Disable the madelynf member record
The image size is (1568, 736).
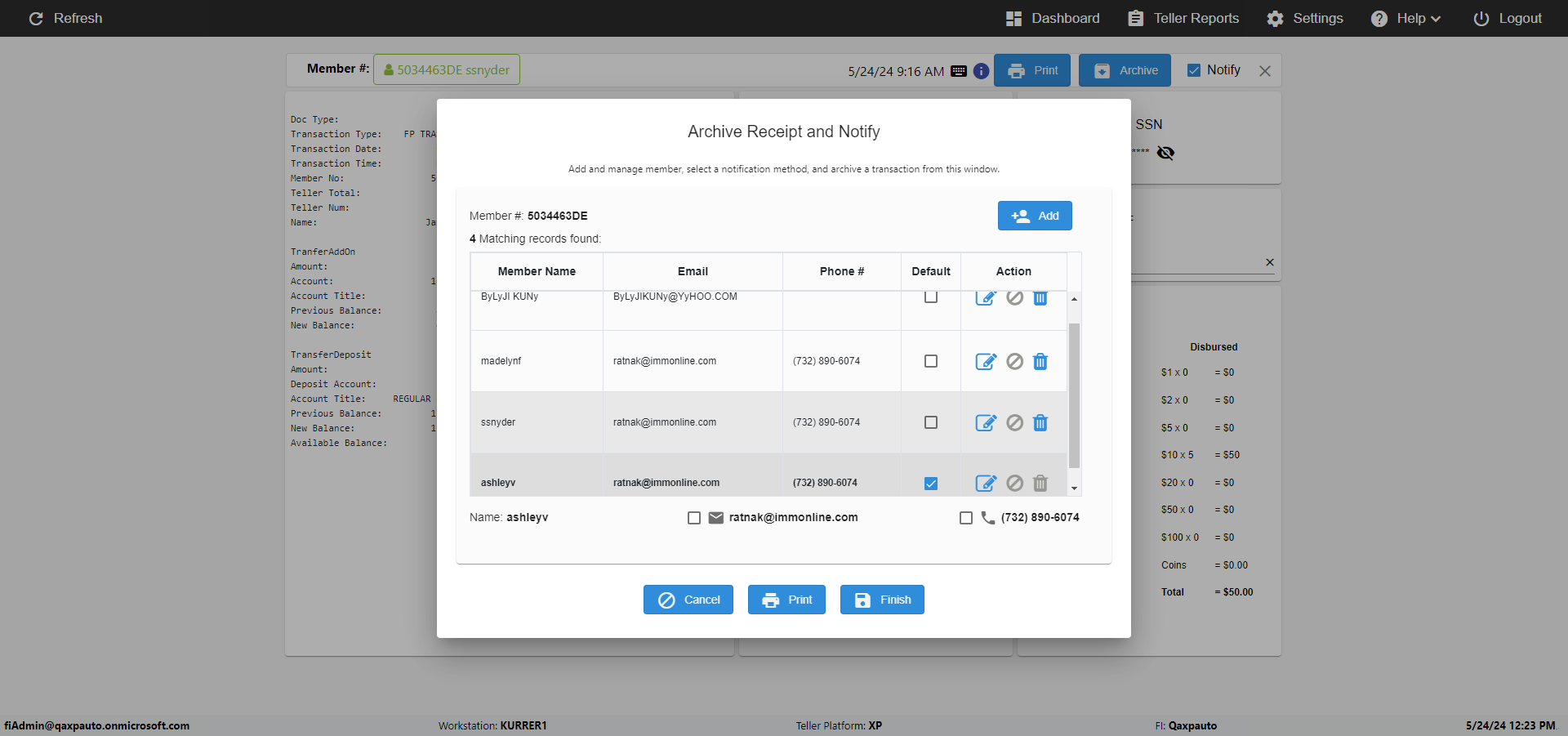(1014, 361)
